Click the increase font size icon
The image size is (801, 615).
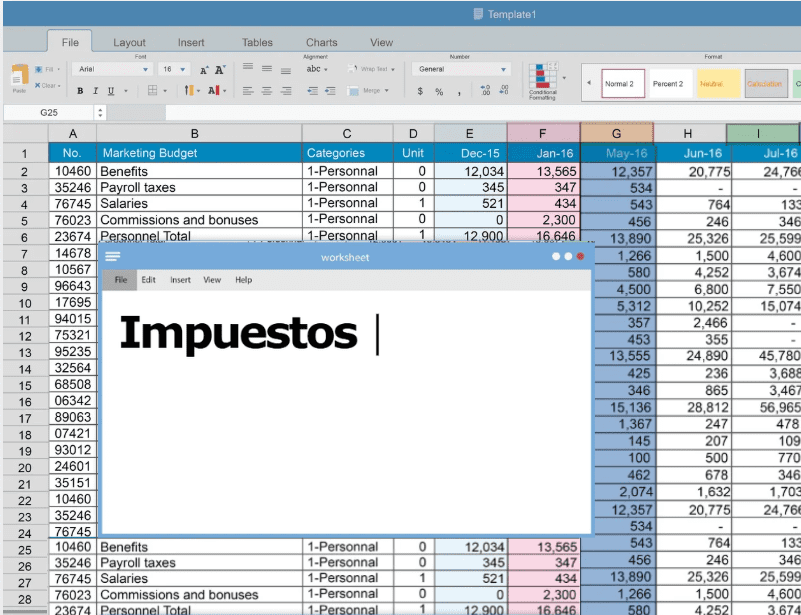pos(204,70)
